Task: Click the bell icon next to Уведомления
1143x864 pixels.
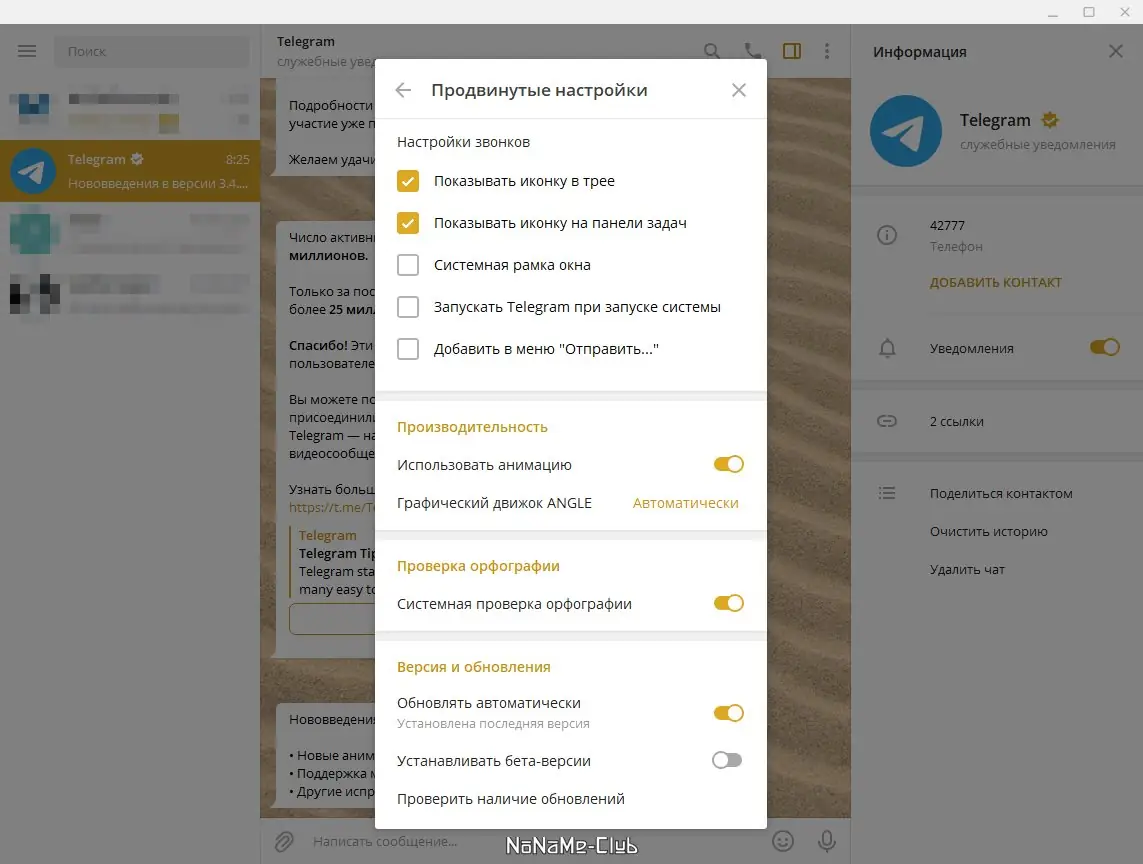Action: (886, 348)
